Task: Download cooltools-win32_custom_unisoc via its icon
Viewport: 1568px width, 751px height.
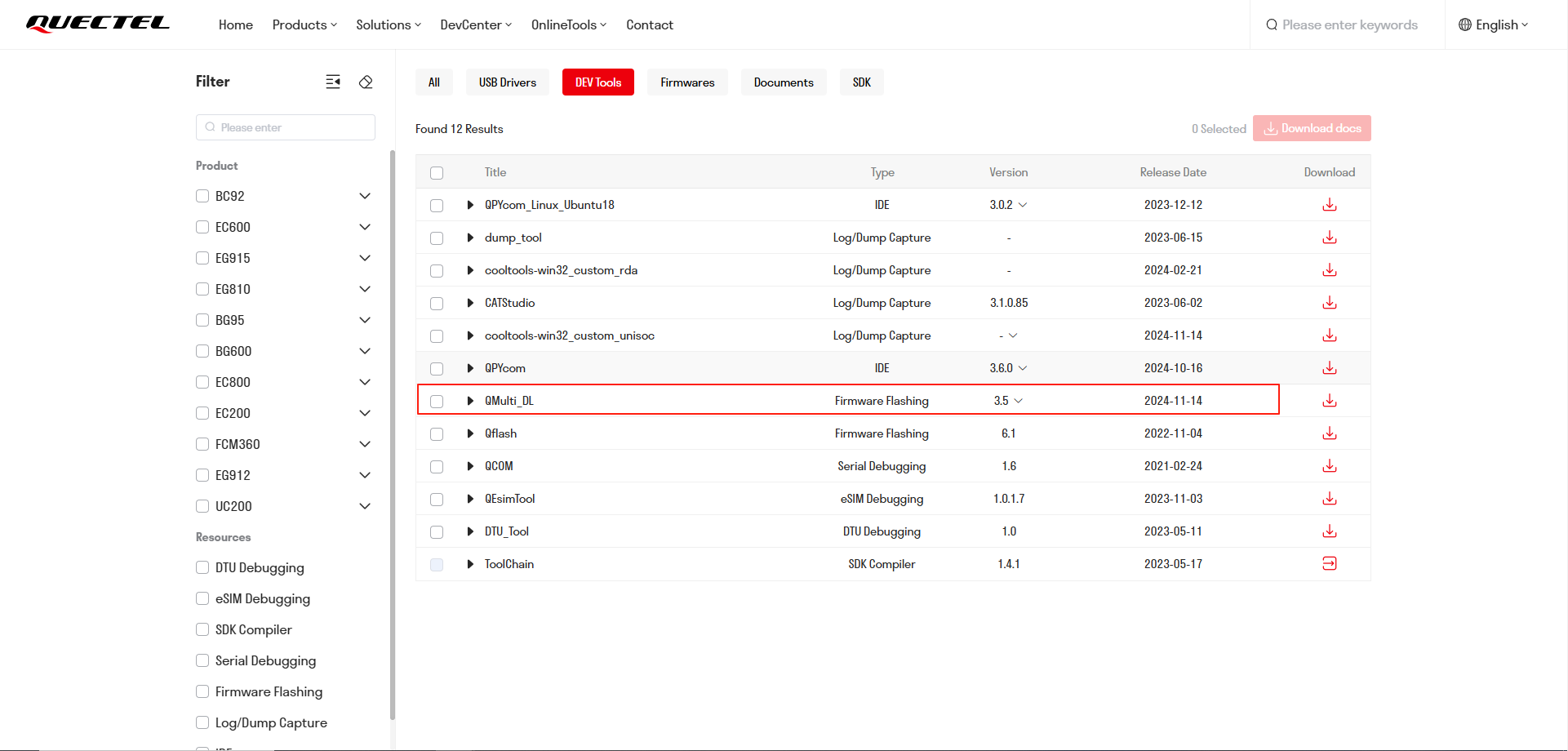Action: 1330,336
